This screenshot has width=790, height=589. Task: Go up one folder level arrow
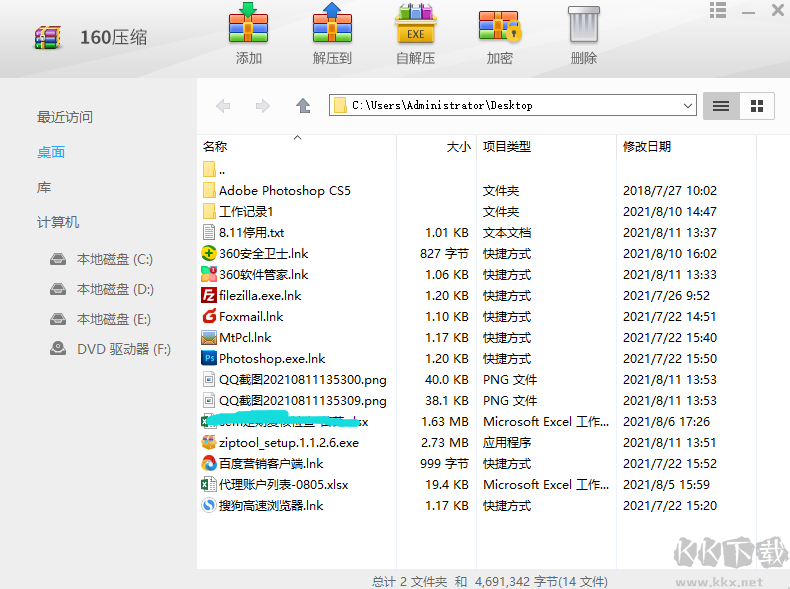point(303,106)
